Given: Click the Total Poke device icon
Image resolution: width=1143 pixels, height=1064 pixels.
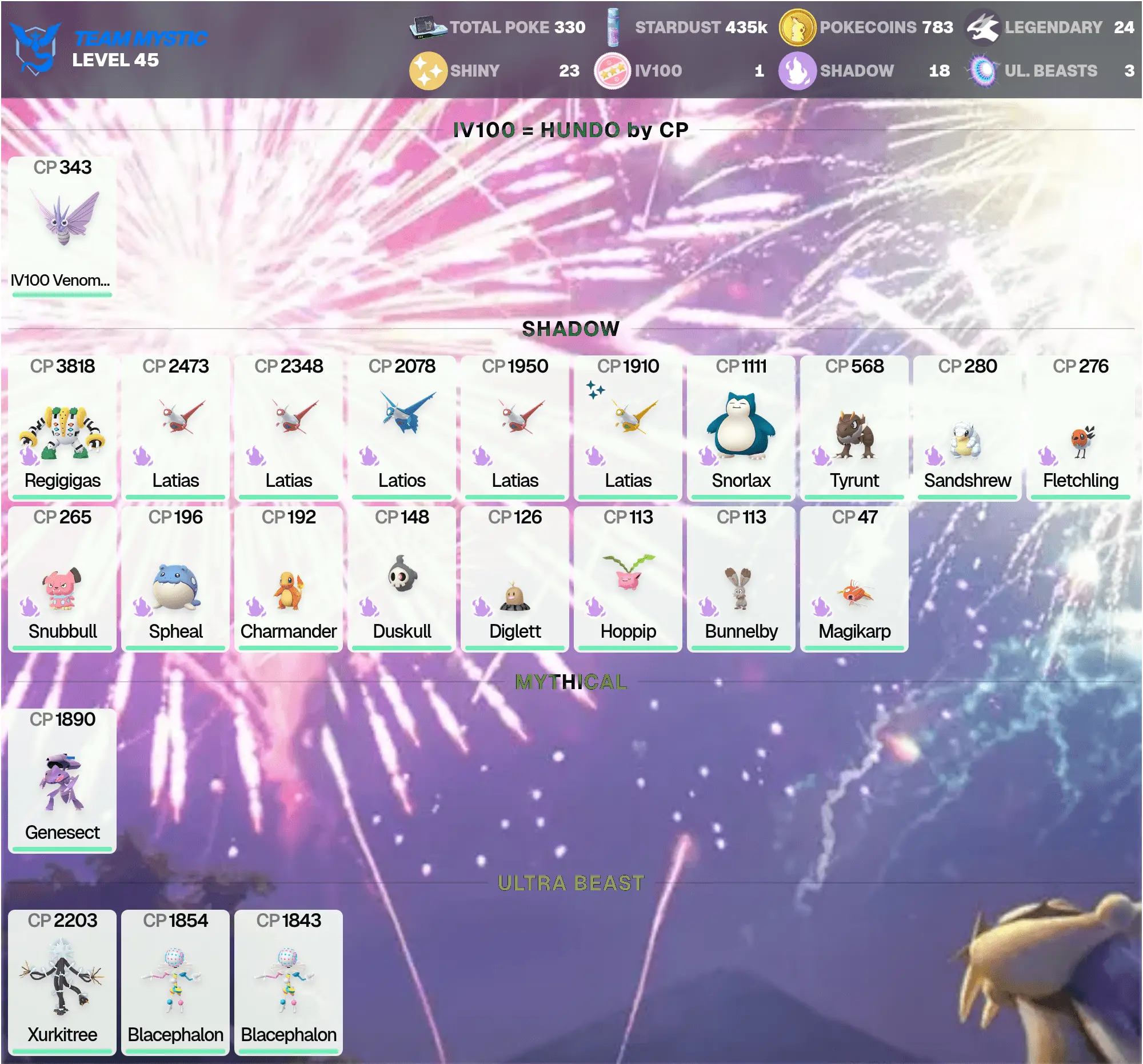Looking at the screenshot, I should (427, 27).
